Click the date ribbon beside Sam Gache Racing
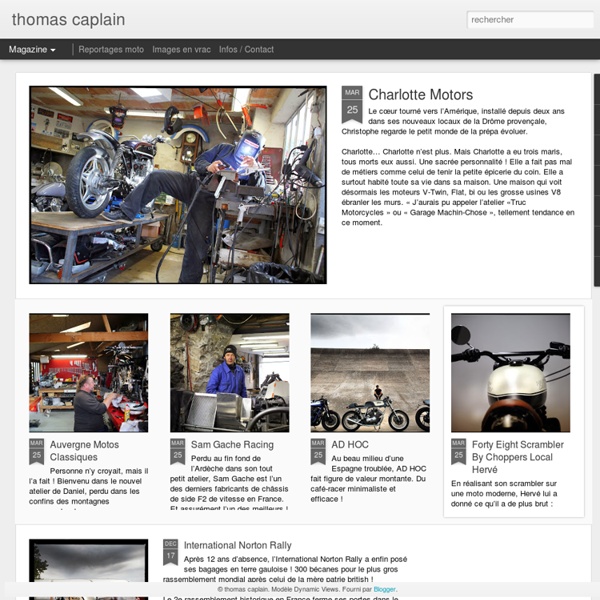Screen dimensions: 600x600 (178, 451)
